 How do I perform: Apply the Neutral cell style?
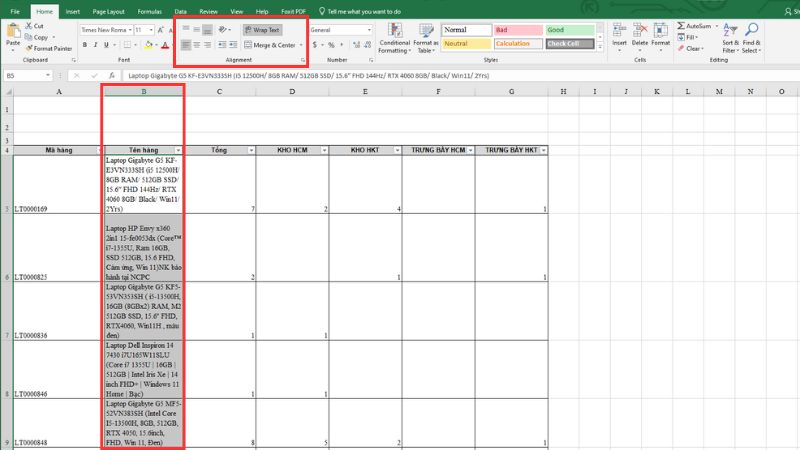pos(466,44)
